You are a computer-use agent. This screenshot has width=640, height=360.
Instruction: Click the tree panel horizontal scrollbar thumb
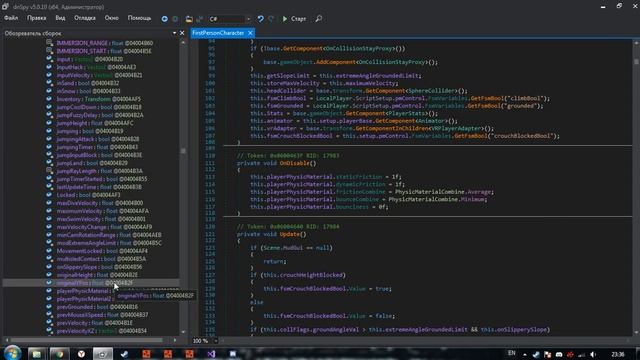point(86,340)
